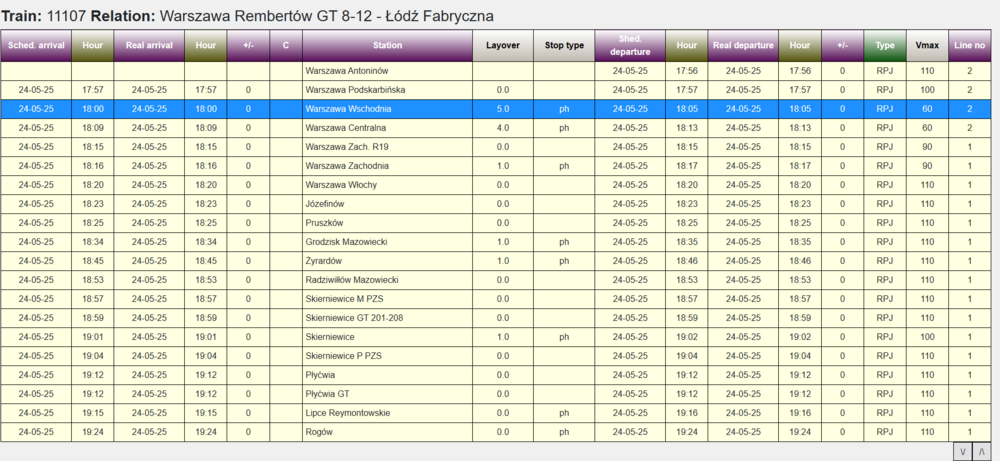Click scheduled arrival hour 18:34 for Grodzisk
The image size is (1000, 461).
click(x=93, y=242)
